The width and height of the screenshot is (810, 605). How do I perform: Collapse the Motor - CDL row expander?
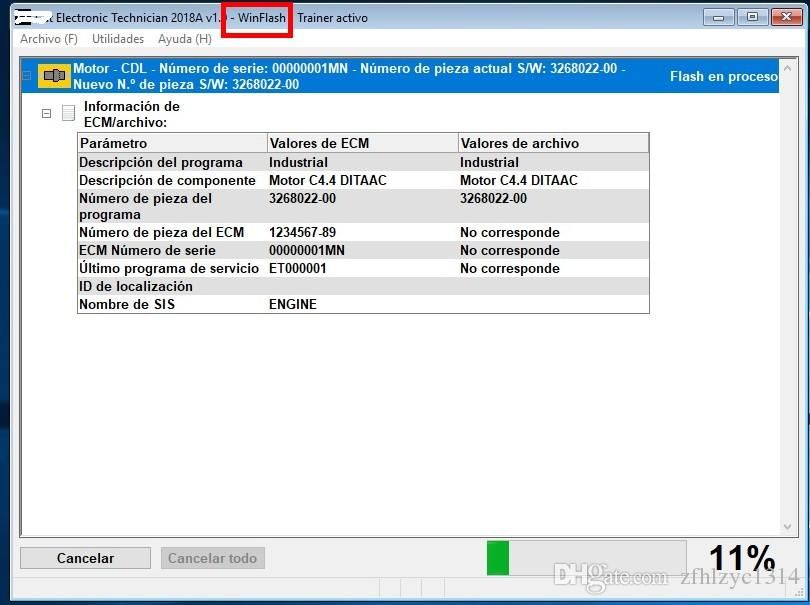tap(27, 76)
